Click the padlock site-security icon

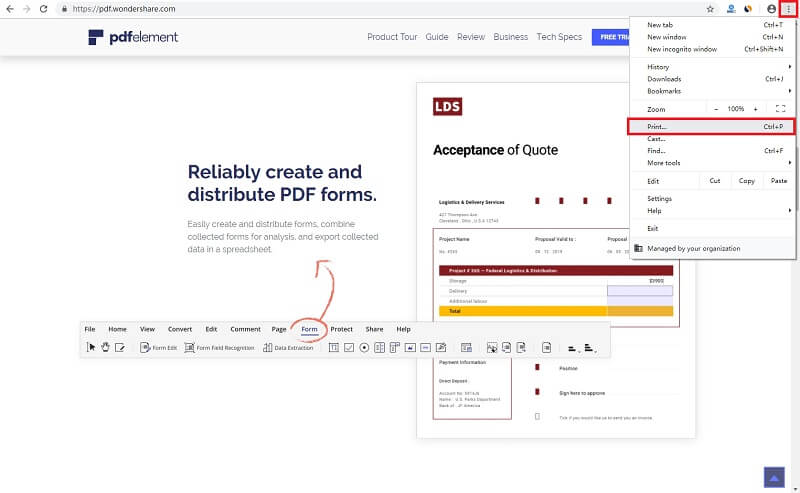click(64, 9)
